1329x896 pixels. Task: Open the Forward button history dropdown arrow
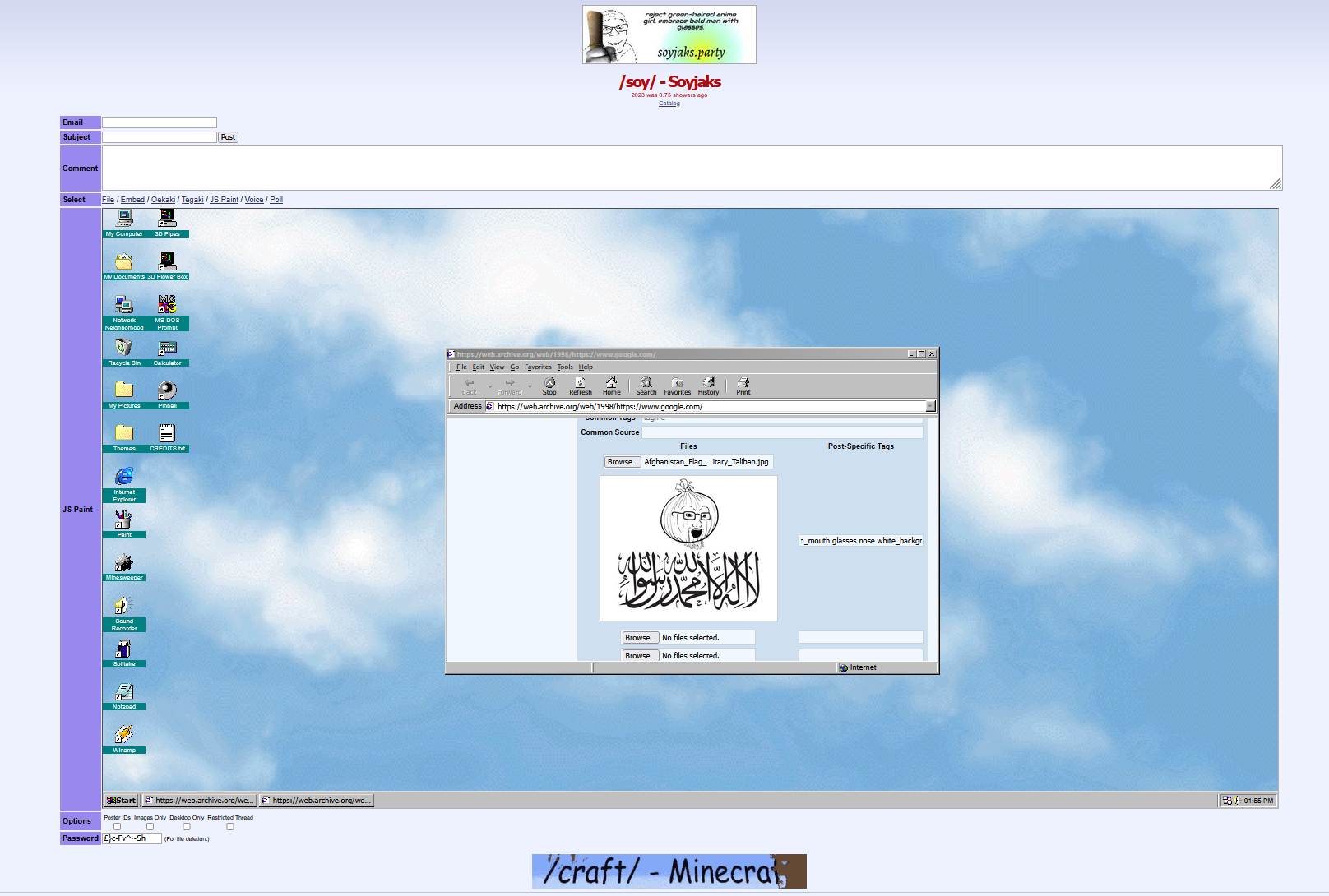click(530, 386)
